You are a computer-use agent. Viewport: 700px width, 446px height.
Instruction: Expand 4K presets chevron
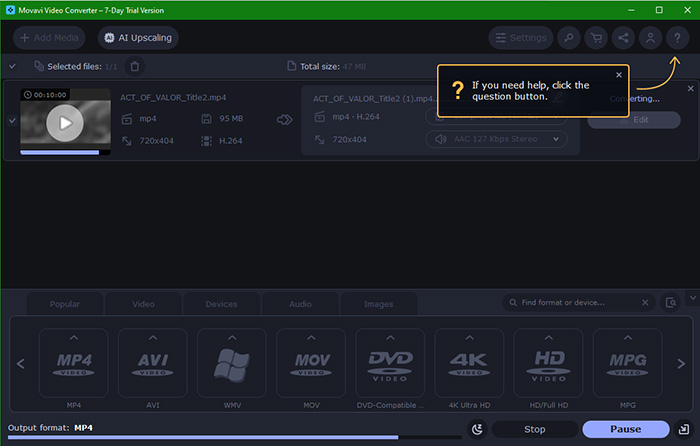(470, 338)
